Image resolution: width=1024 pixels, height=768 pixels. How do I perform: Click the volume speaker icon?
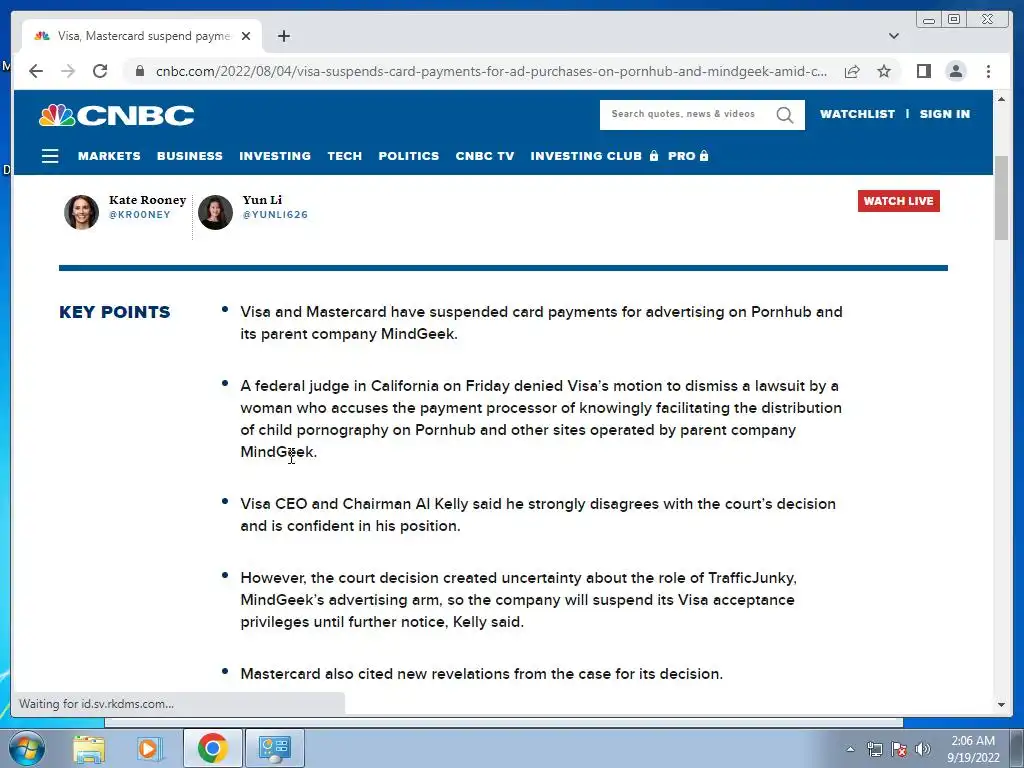click(922, 749)
